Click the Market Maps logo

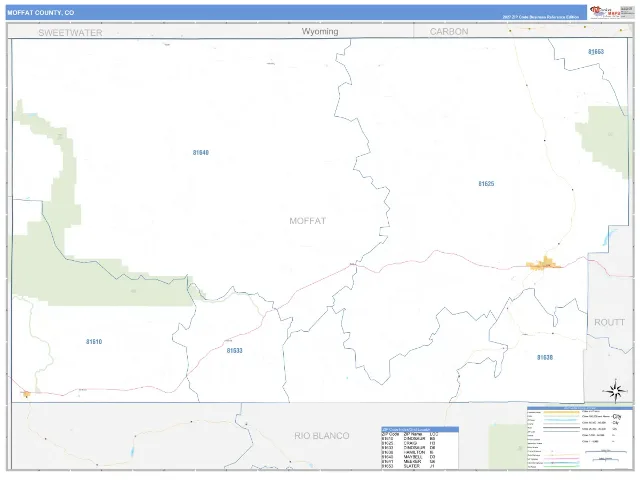pyautogui.click(x=606, y=12)
